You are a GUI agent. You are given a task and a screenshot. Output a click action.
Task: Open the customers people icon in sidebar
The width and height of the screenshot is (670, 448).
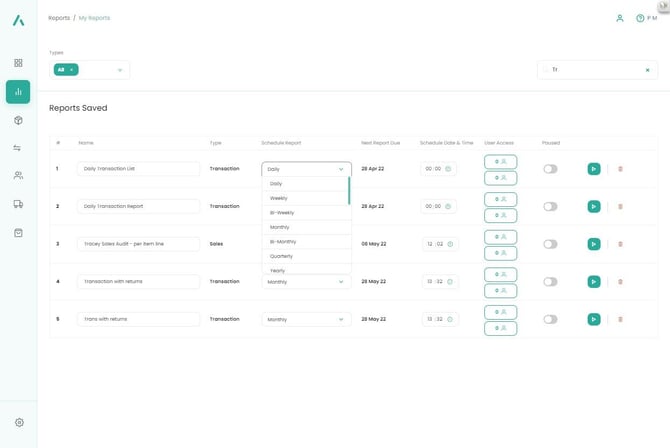tap(18, 176)
